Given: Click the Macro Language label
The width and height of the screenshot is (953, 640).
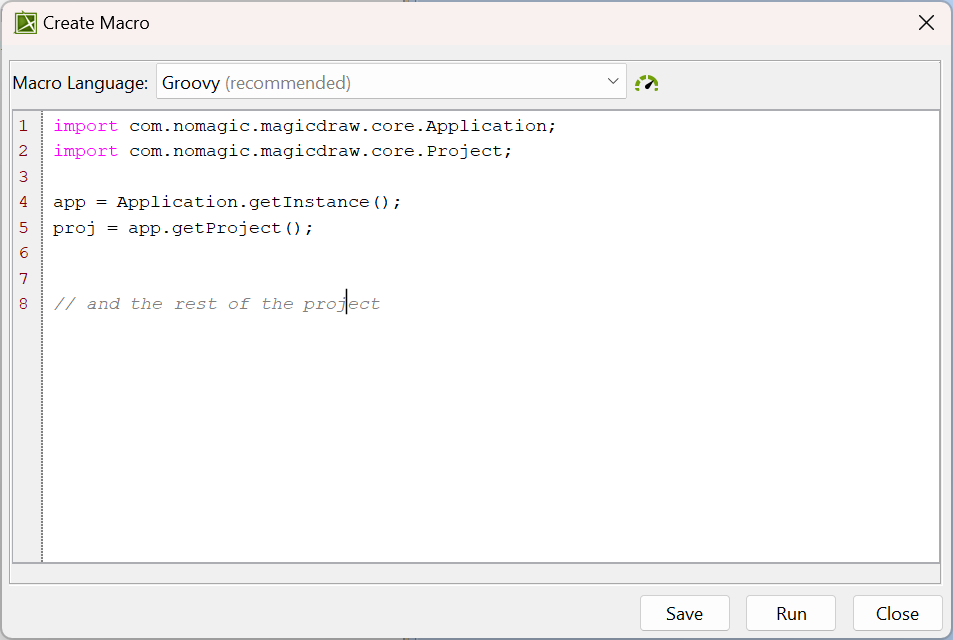Looking at the screenshot, I should [80, 82].
